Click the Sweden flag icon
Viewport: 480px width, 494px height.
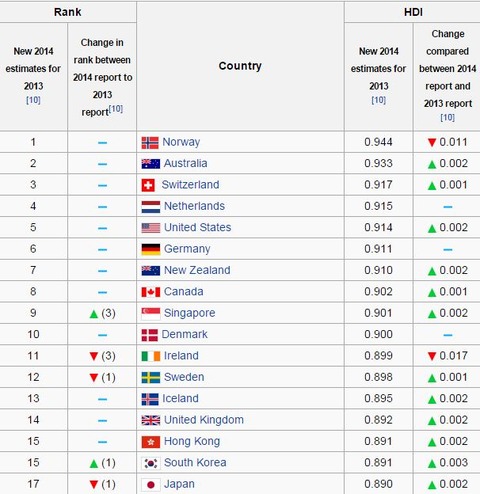click(x=150, y=378)
